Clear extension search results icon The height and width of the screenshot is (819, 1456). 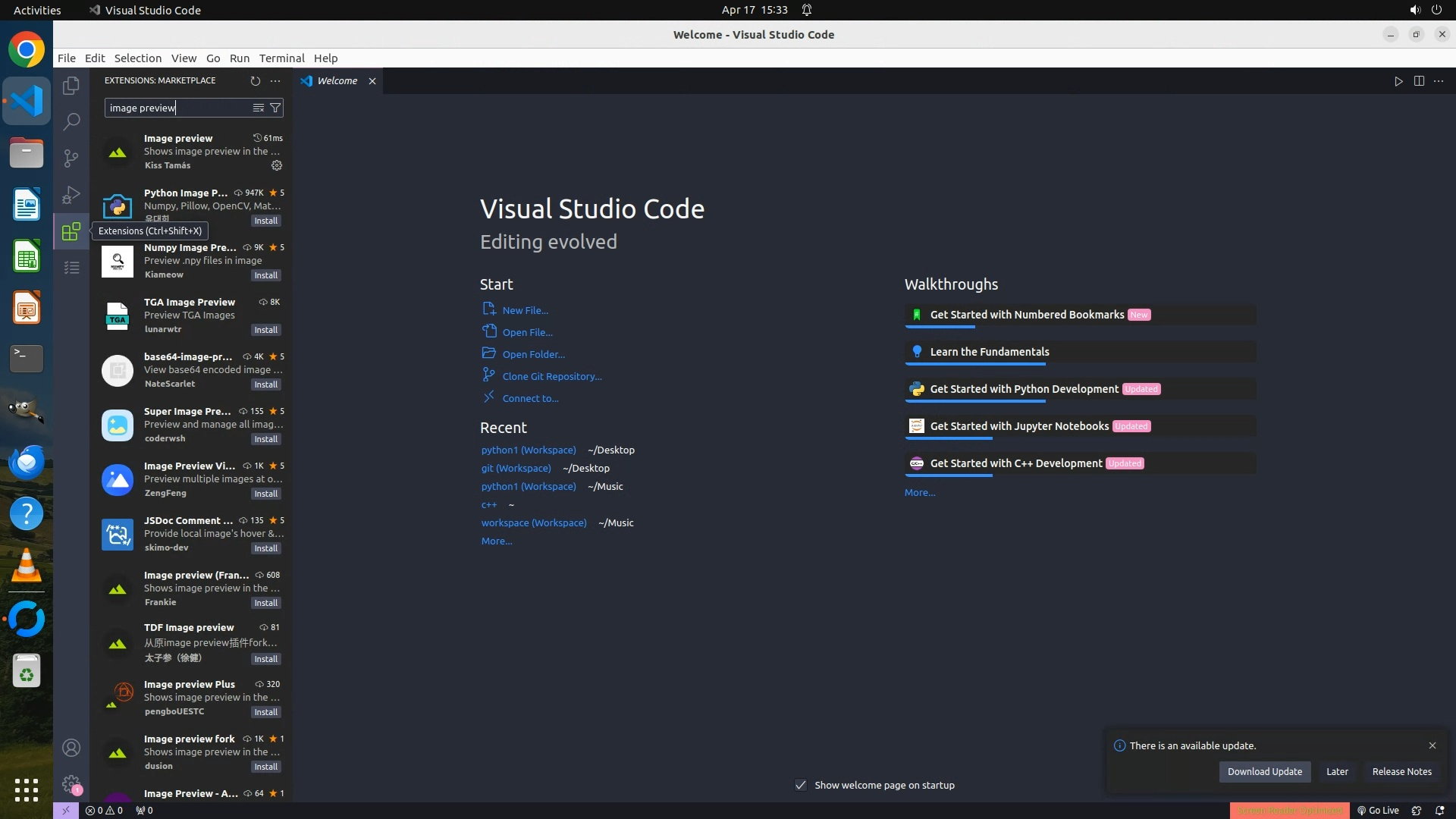tap(259, 108)
